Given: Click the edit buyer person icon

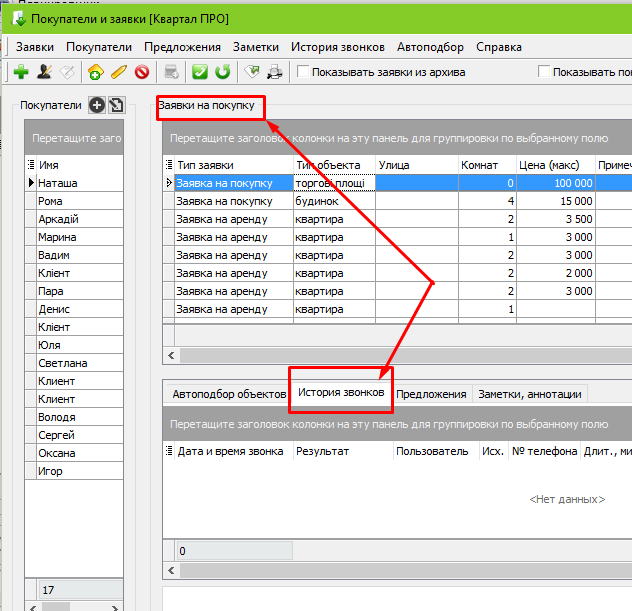Looking at the screenshot, I should click(x=44, y=72).
